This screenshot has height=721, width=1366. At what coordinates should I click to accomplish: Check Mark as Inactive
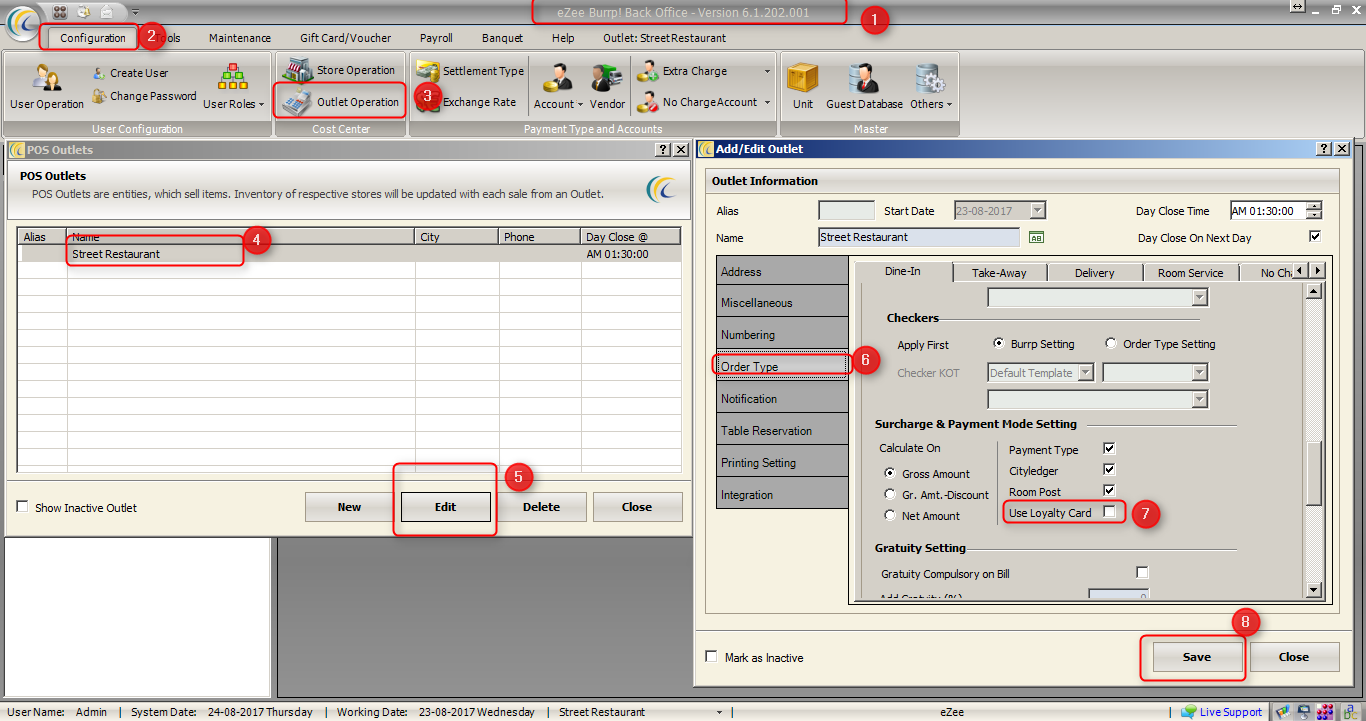point(712,657)
